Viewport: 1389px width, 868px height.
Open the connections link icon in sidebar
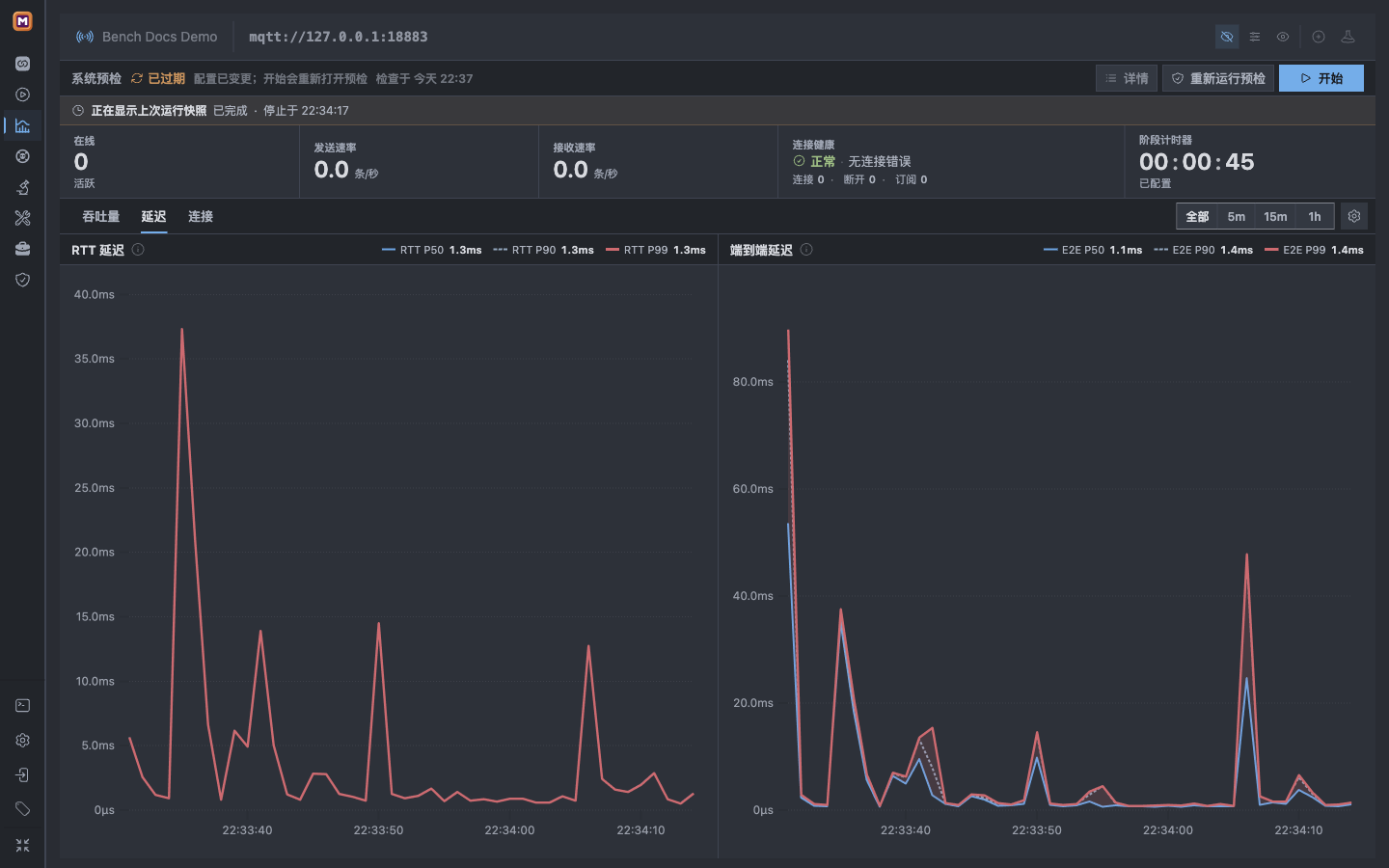[x=22, y=64]
